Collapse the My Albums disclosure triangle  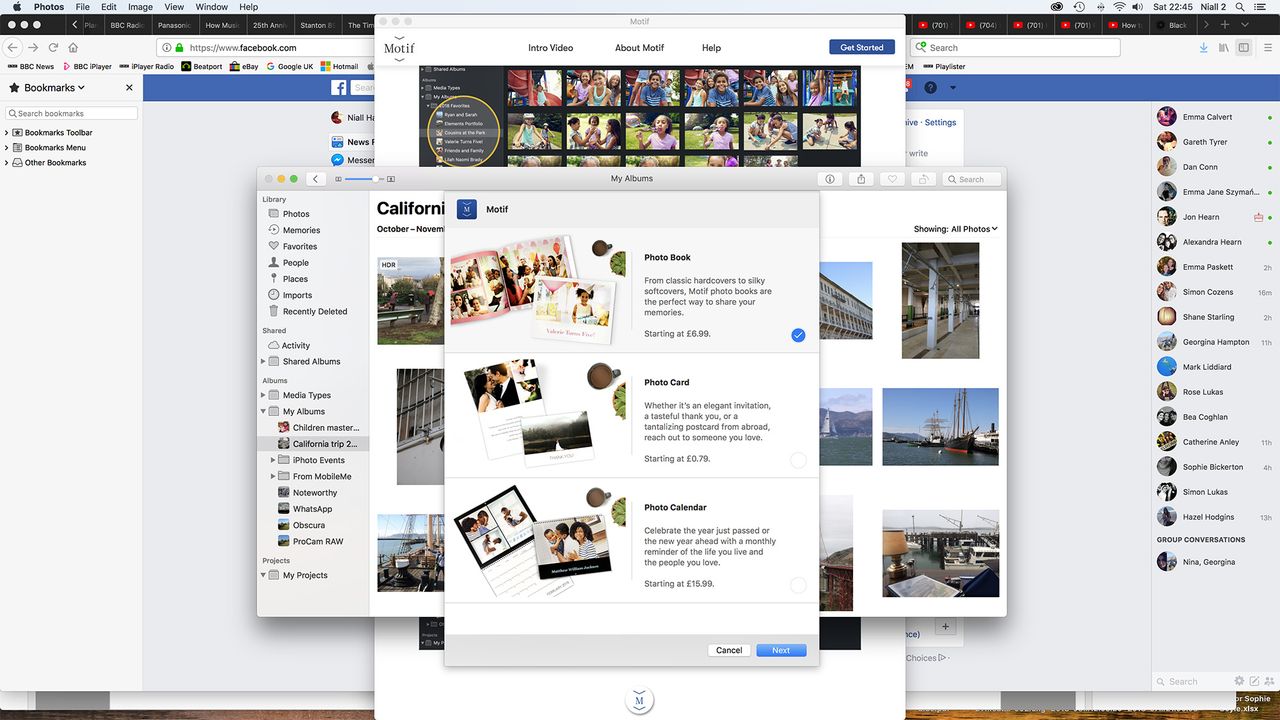click(x=263, y=411)
